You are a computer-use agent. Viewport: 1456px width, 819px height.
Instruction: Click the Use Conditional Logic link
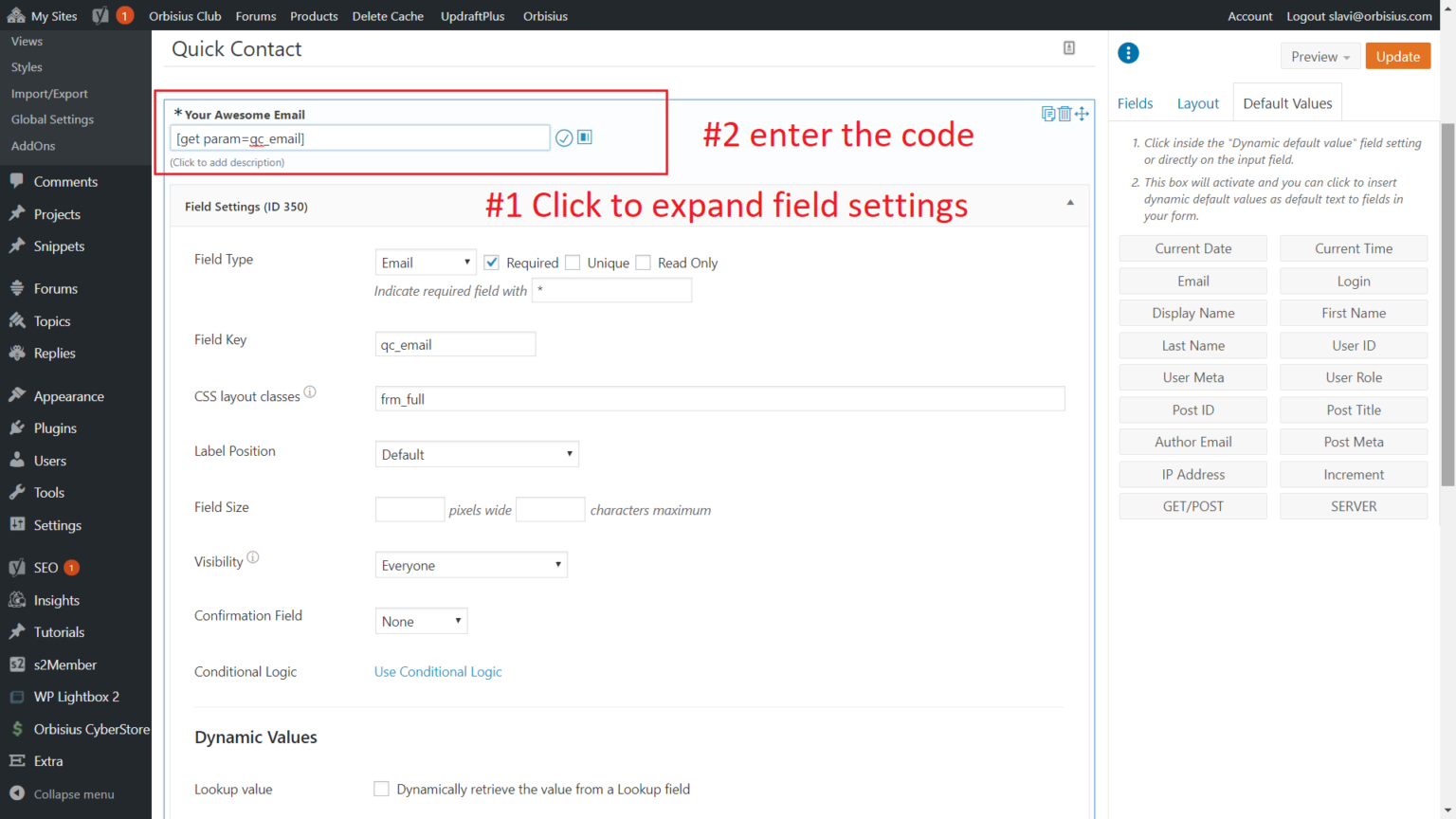(x=438, y=672)
